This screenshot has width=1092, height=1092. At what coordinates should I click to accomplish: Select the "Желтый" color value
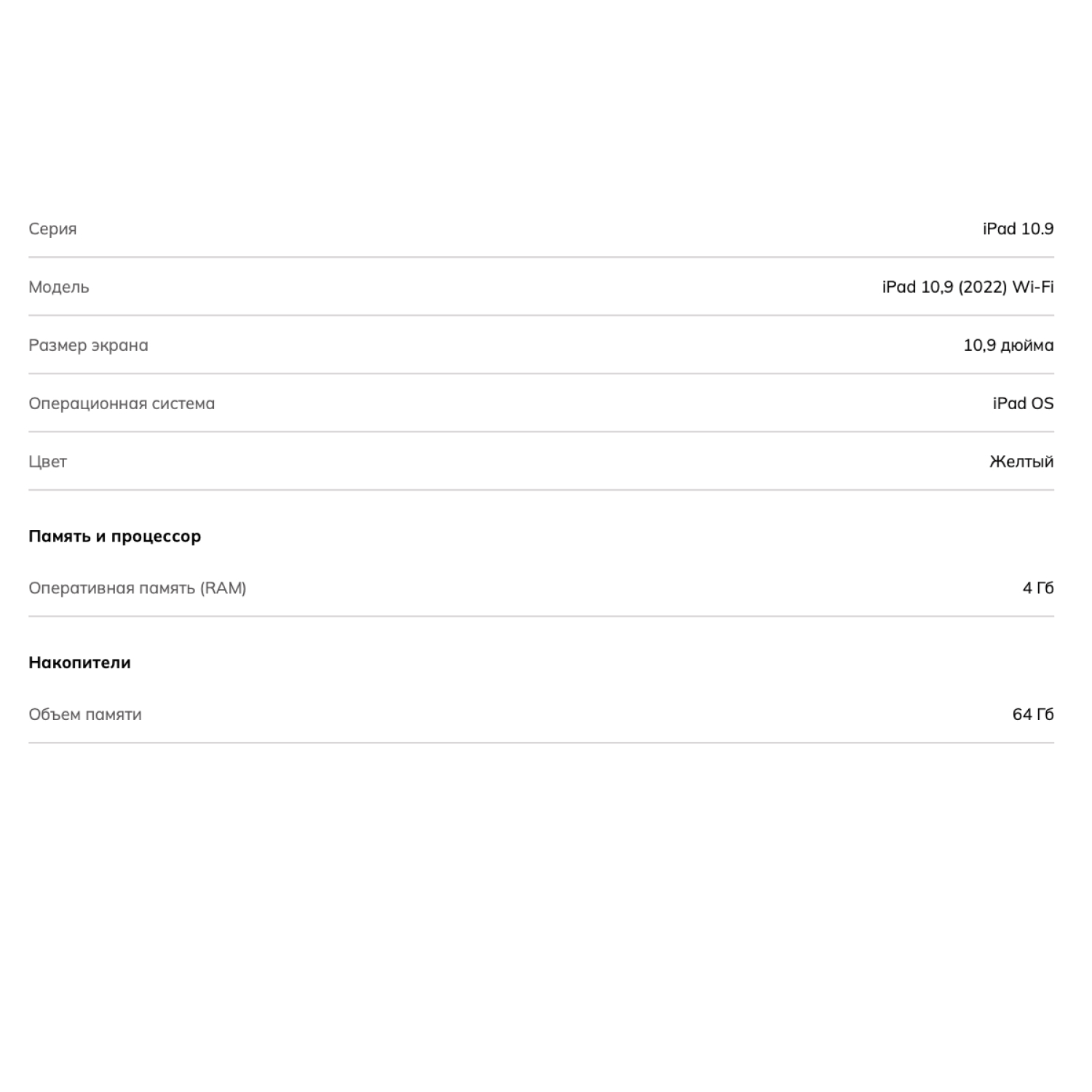tap(1021, 462)
